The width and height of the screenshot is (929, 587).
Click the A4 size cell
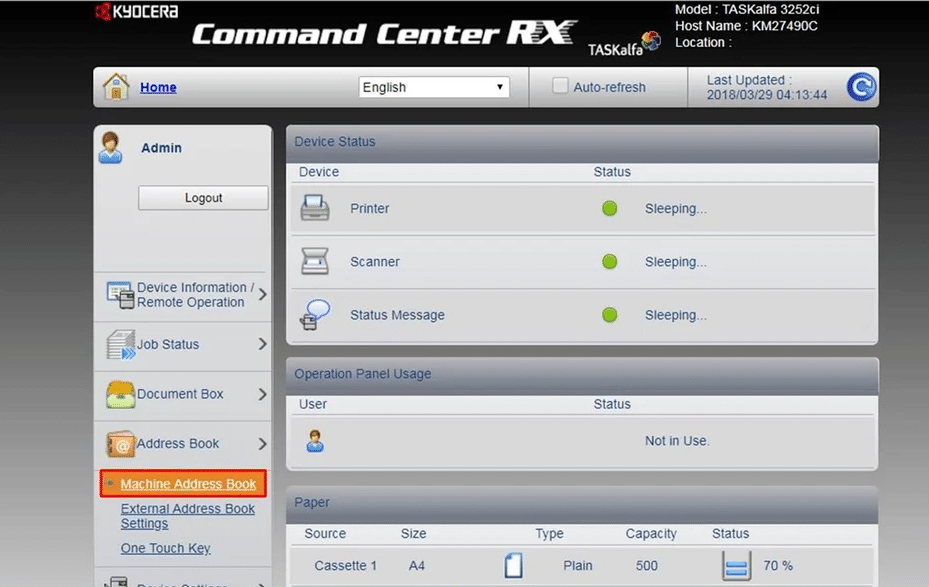tap(417, 566)
